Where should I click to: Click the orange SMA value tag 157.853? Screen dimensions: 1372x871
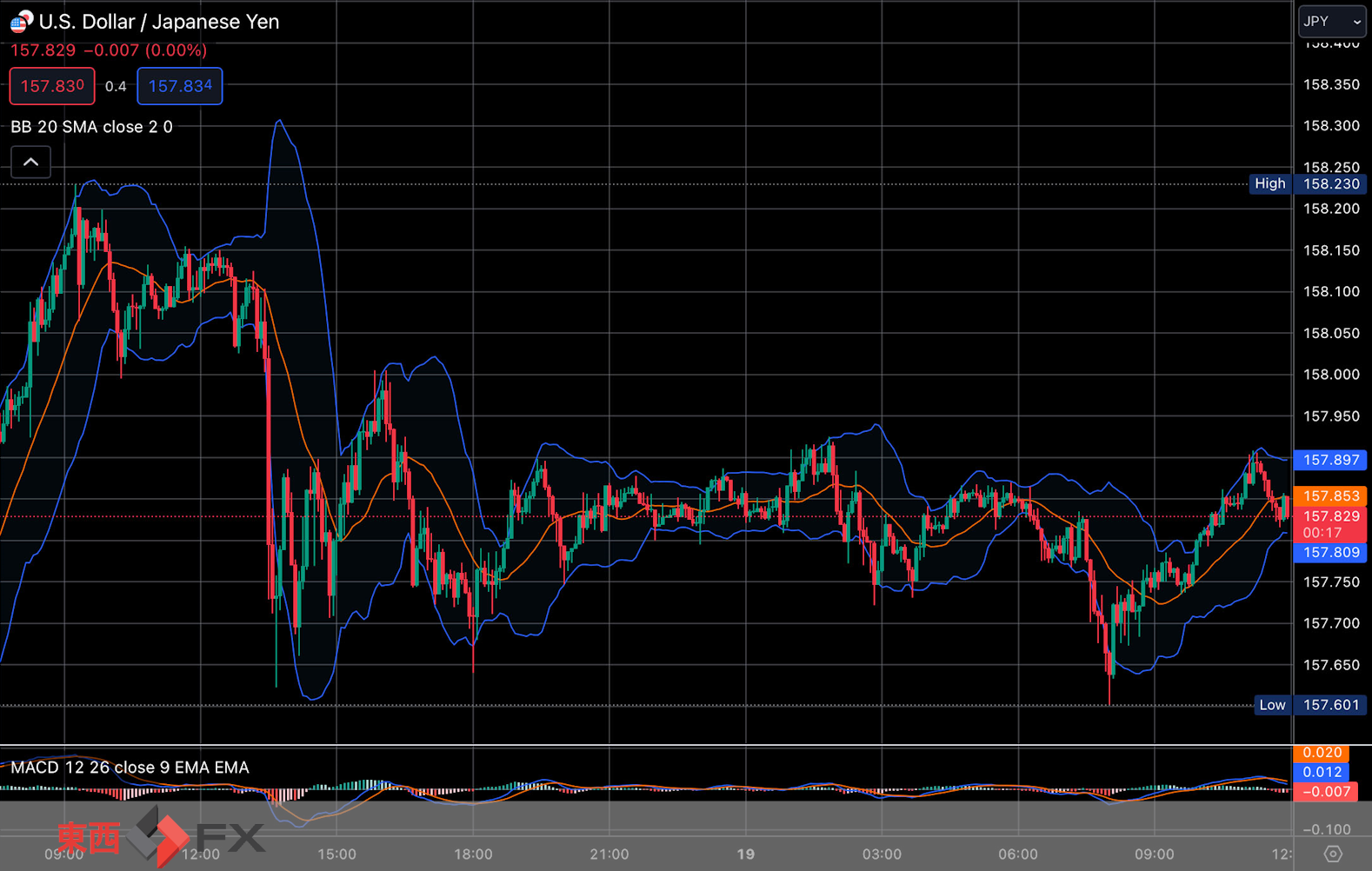pyautogui.click(x=1330, y=495)
